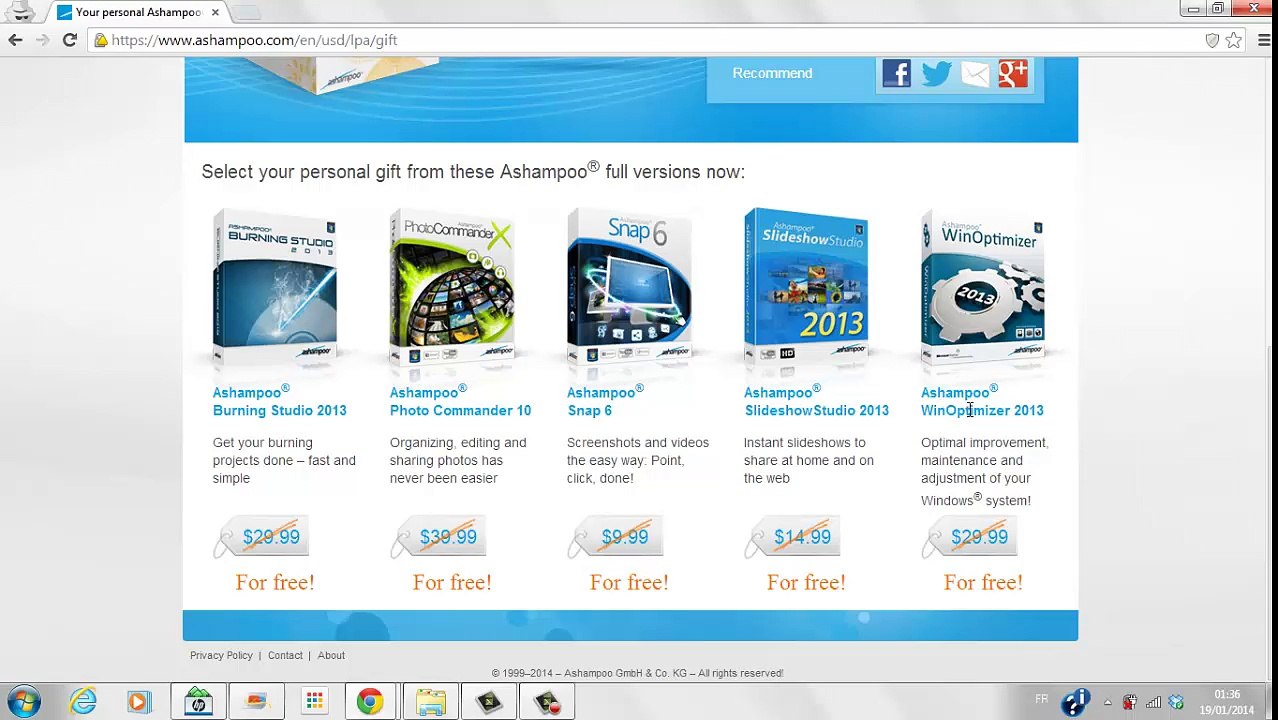Open the Privacy Policy footer link
The height and width of the screenshot is (720, 1278).
tap(221, 655)
